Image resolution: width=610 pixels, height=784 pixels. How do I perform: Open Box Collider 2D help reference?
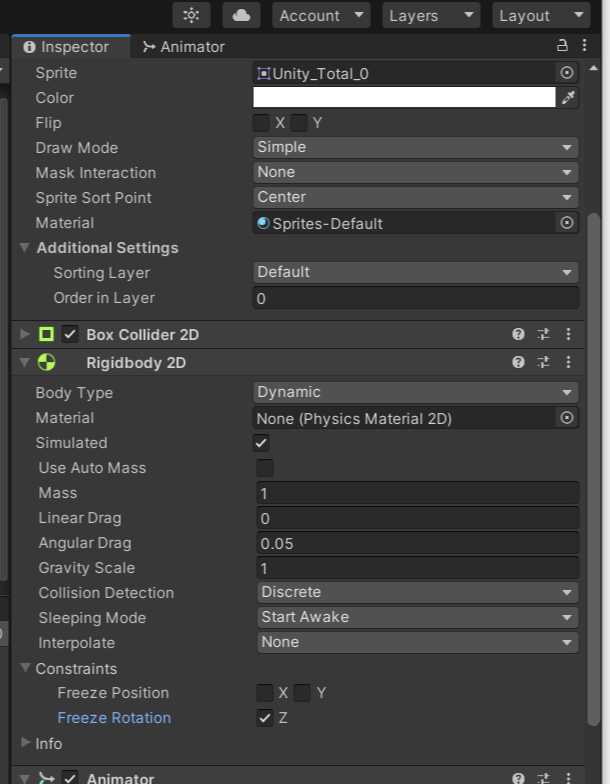518,334
